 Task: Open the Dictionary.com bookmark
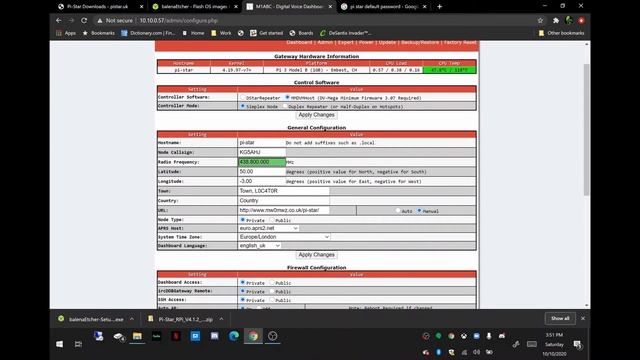click(148, 33)
